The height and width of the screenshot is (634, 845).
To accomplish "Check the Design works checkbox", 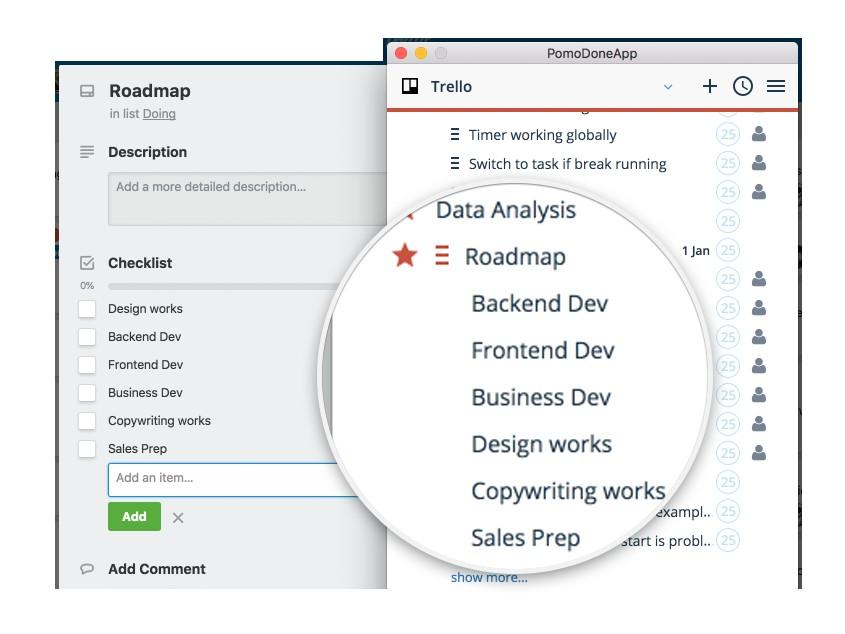I will tap(87, 309).
